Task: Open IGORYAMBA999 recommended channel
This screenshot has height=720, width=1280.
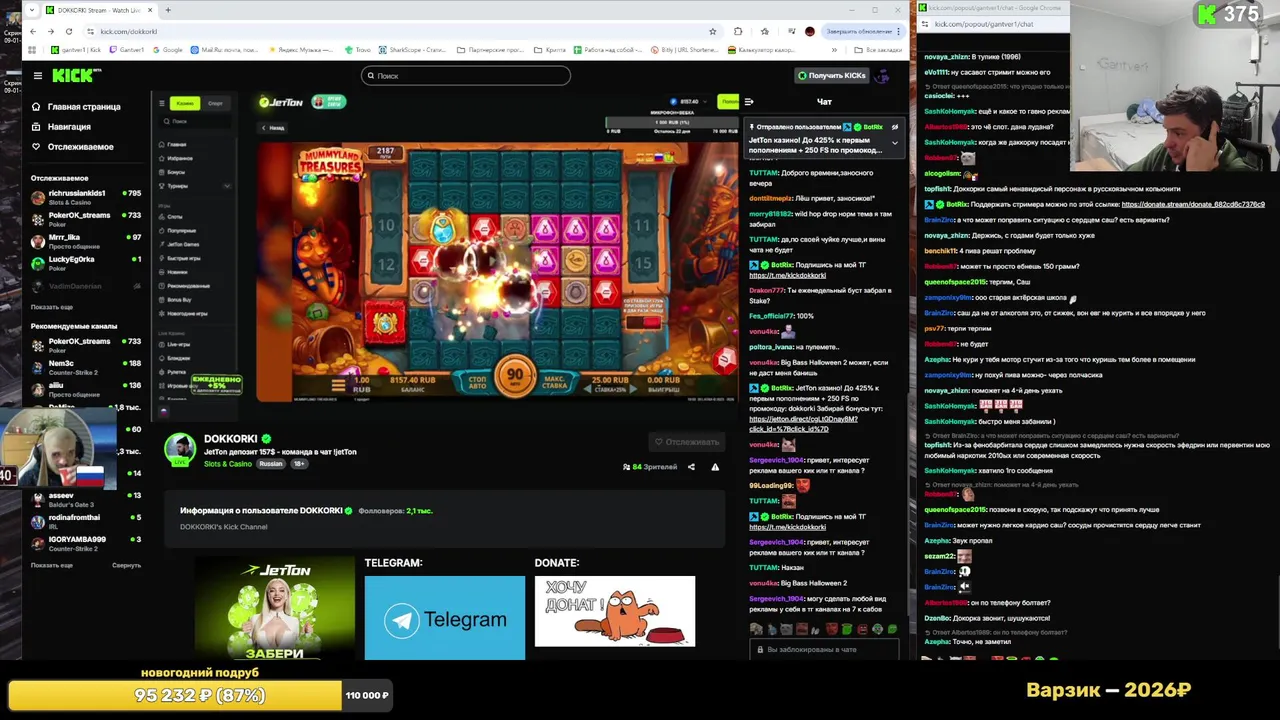Action: [85, 542]
